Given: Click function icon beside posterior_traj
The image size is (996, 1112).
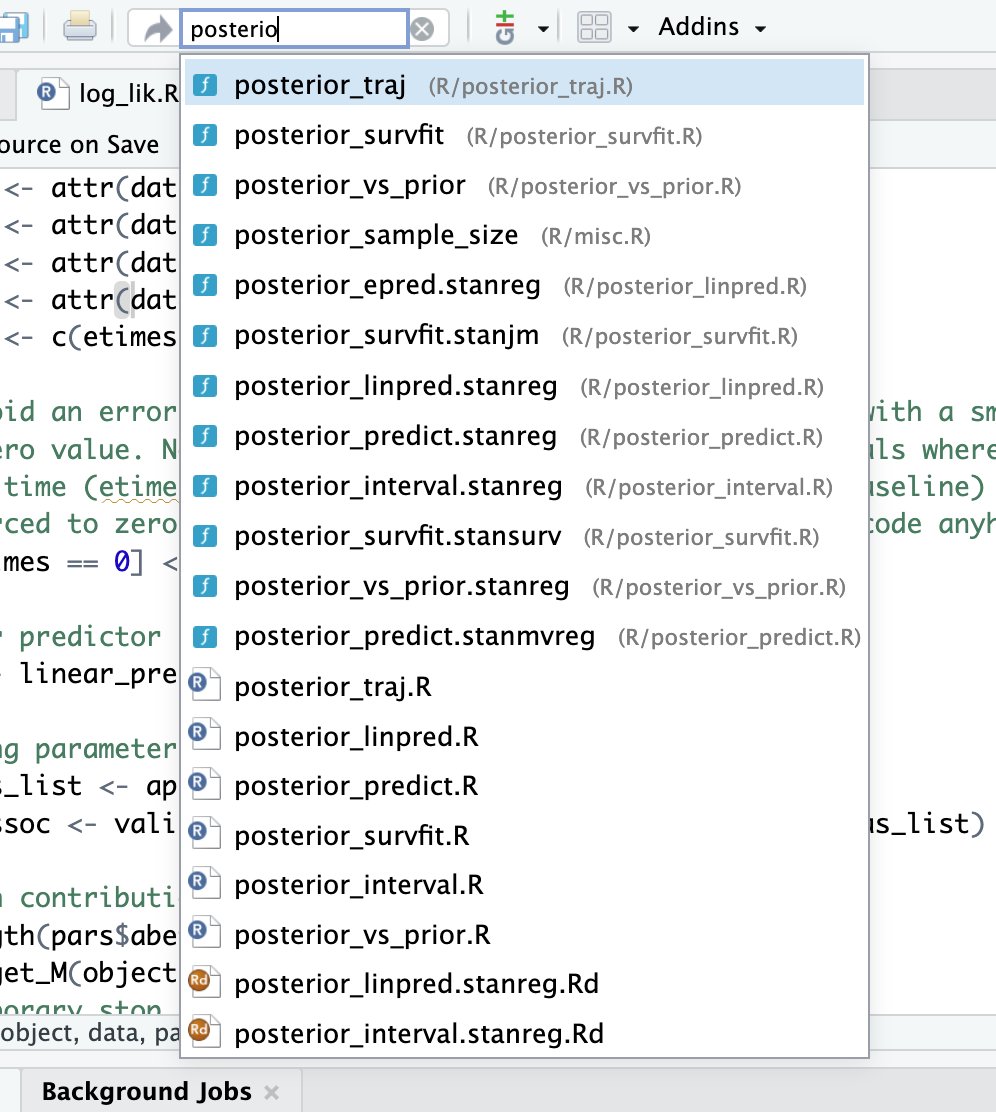Looking at the screenshot, I should [x=205, y=85].
